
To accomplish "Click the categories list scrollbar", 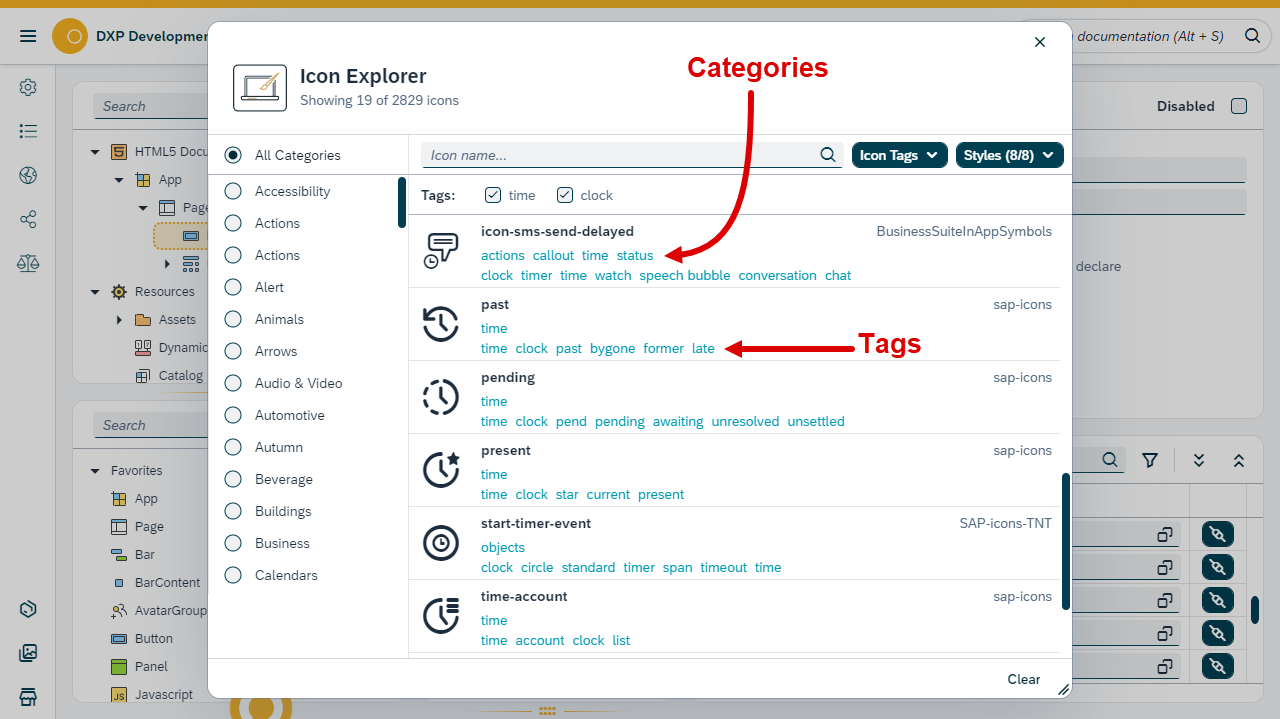I will pyautogui.click(x=402, y=203).
